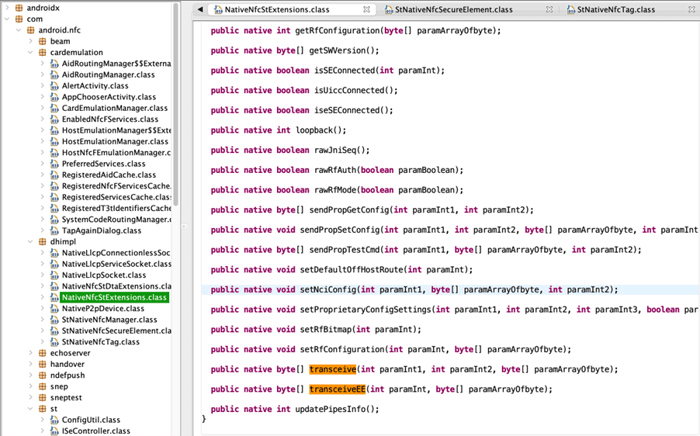Collapse the android.nfc package

pyautogui.click(x=19, y=30)
